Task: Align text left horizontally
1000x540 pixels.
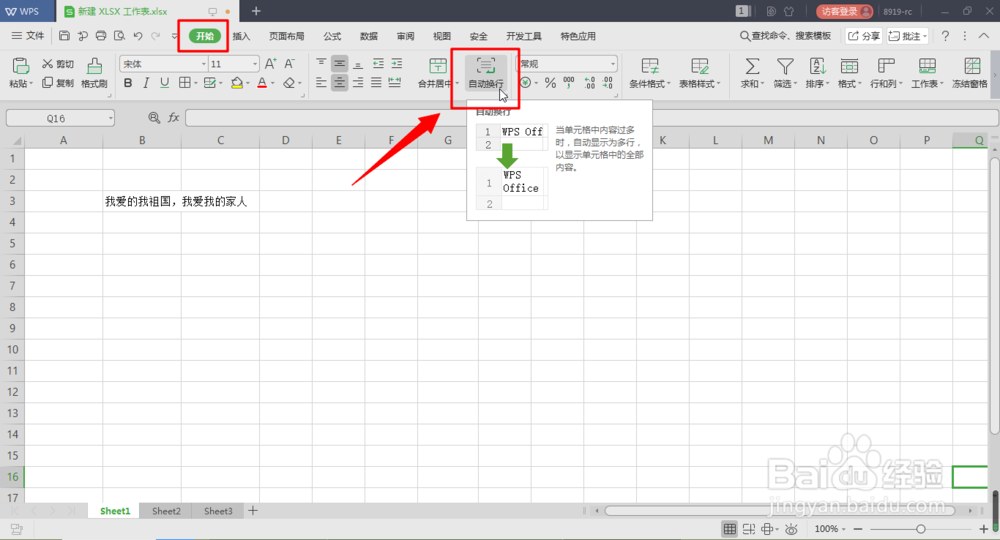Action: click(321, 82)
